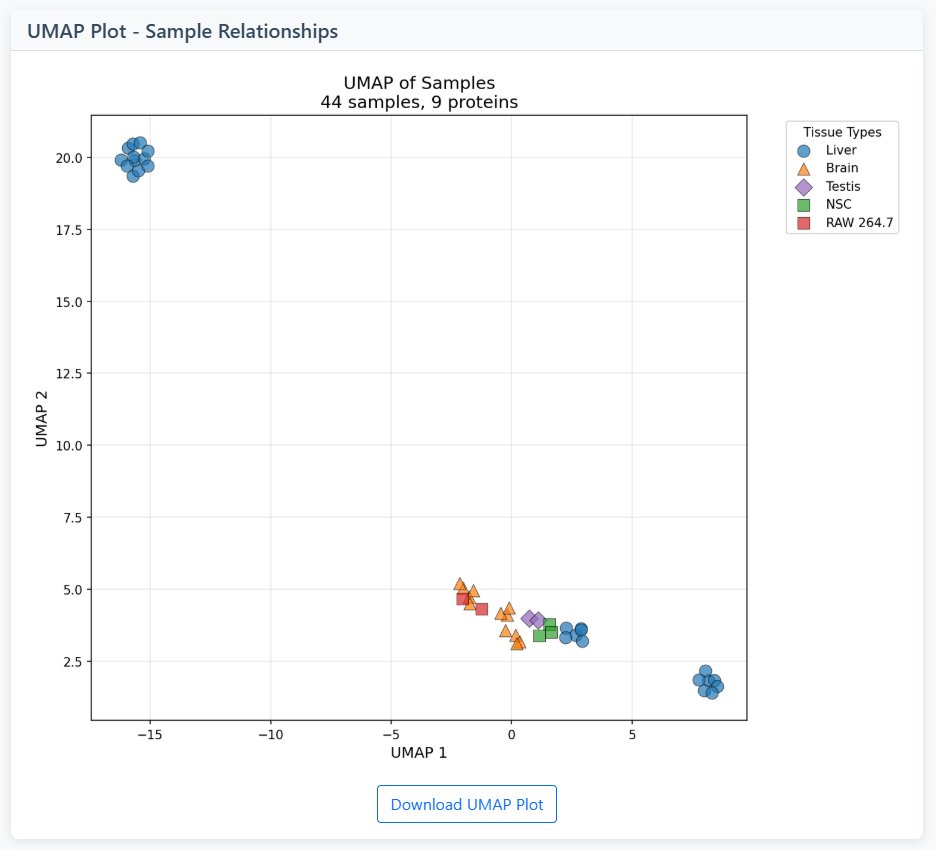Click a Liver point in the bottom-right cluster
The image size is (936, 850).
(708, 680)
